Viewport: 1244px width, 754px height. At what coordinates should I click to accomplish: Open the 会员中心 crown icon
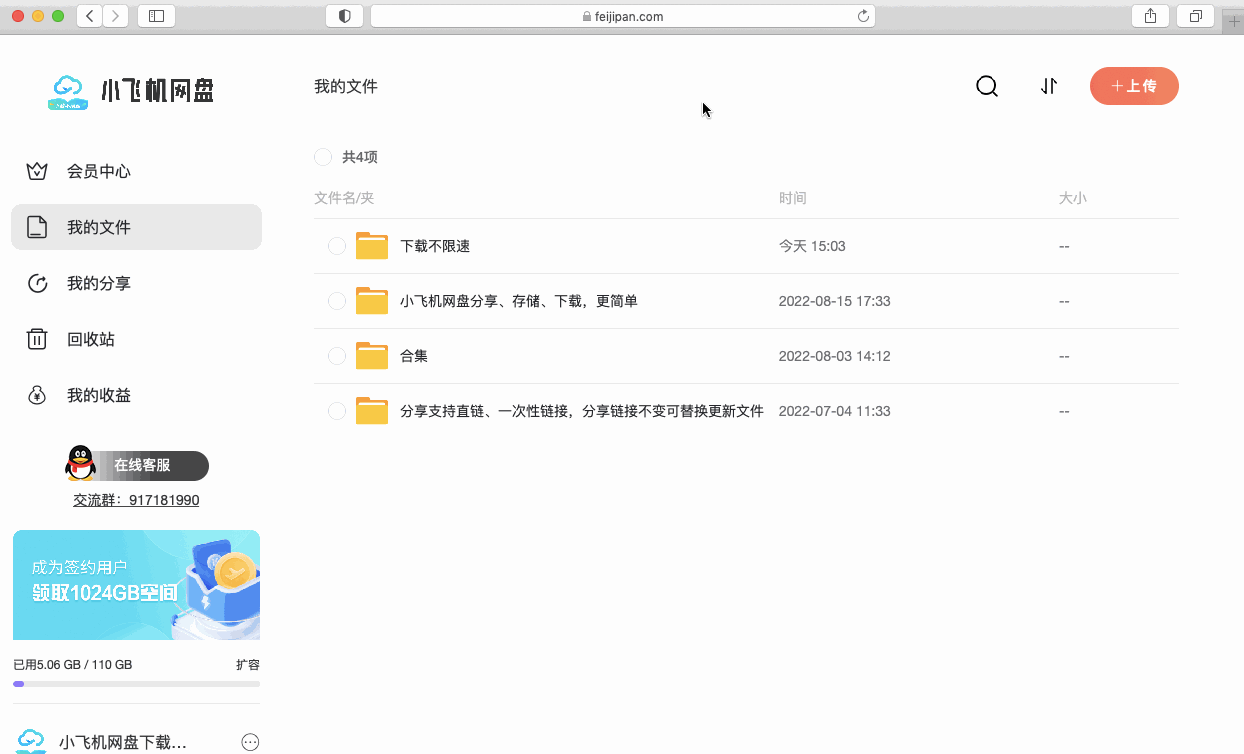point(37,171)
